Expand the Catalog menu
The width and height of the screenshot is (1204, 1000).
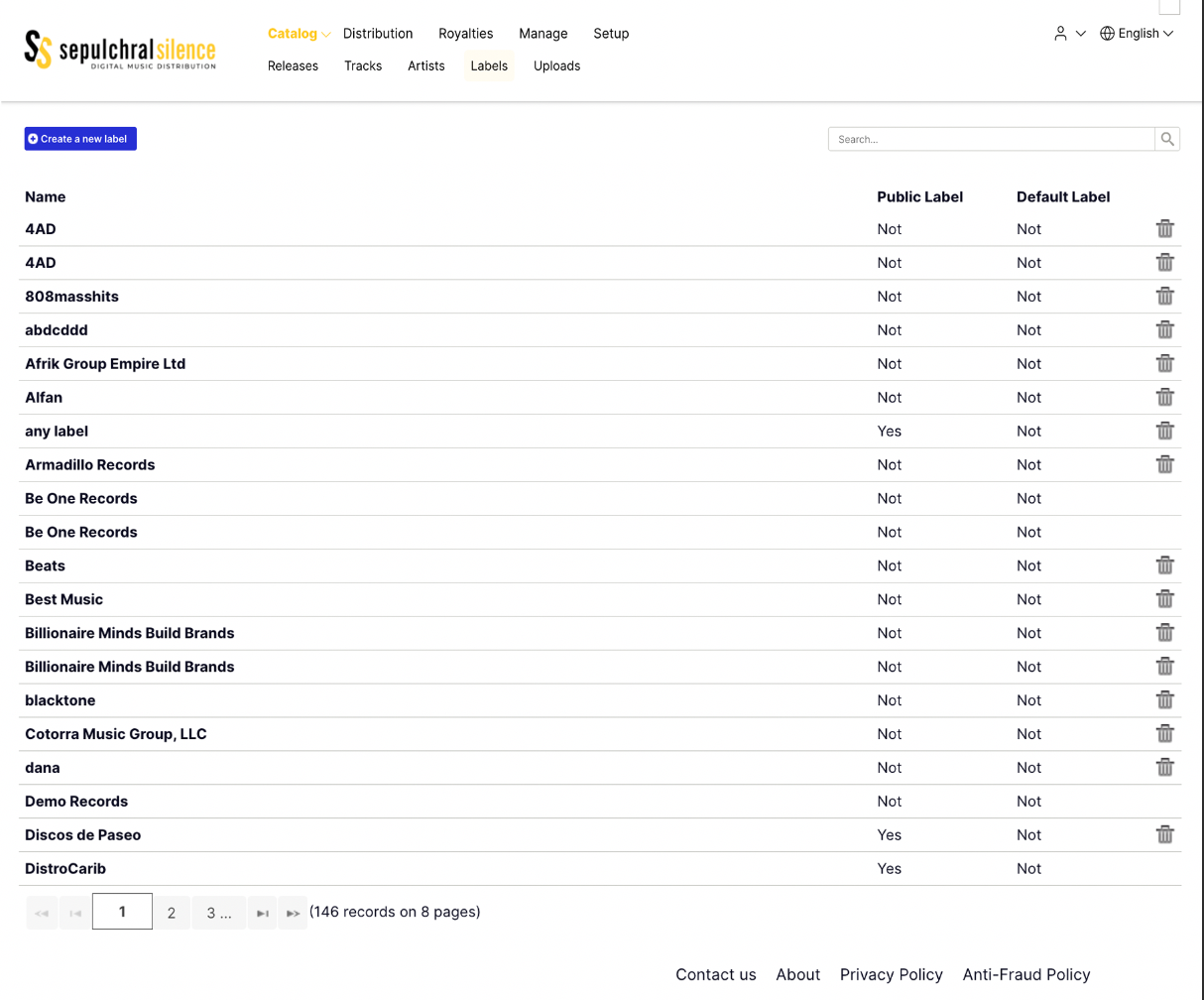coord(299,34)
